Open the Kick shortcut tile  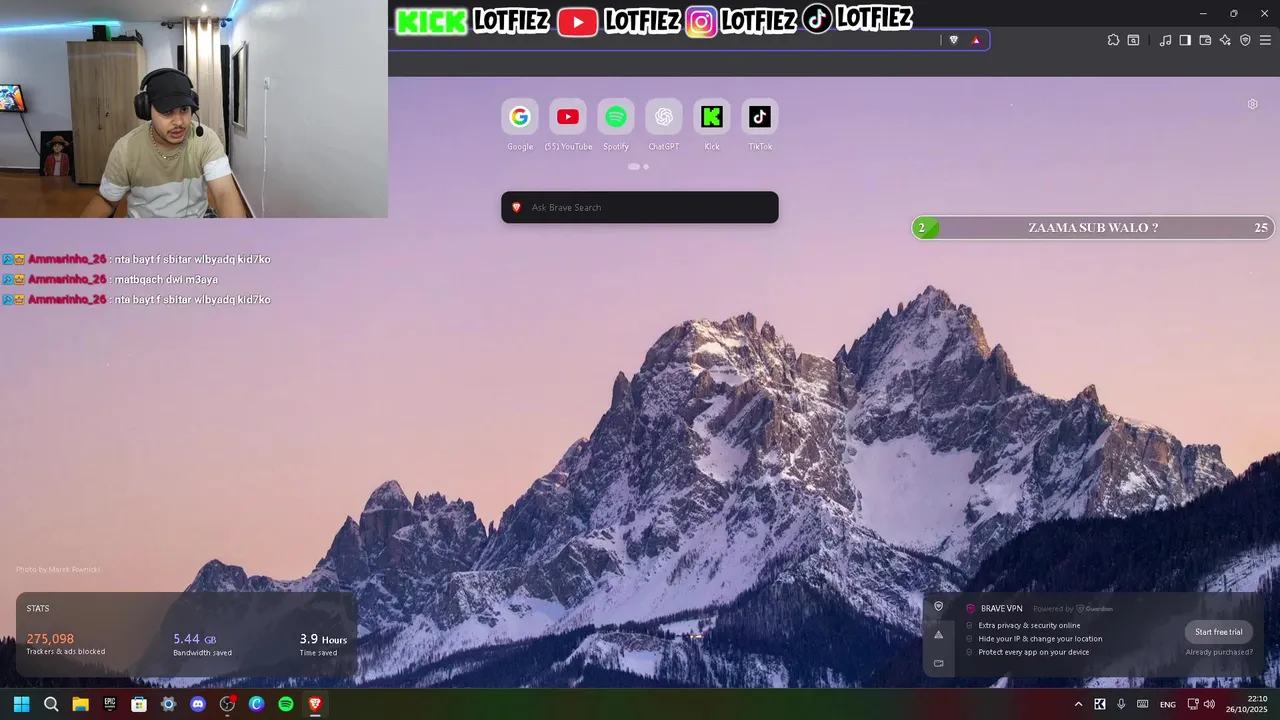[x=712, y=117]
